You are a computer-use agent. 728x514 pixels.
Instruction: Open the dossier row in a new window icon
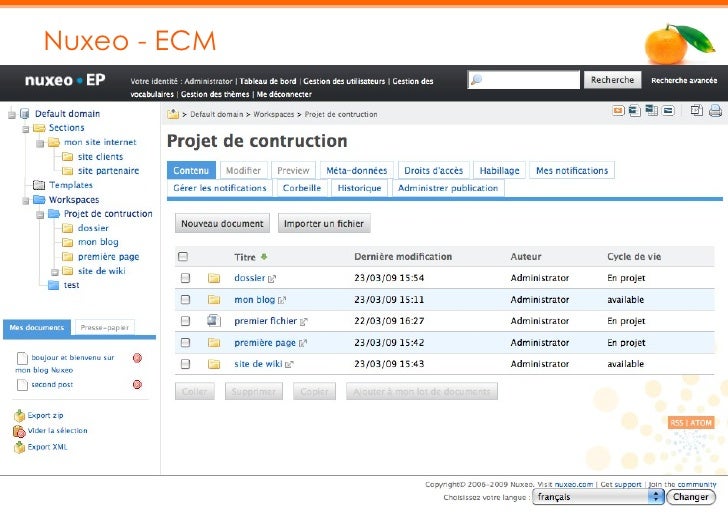coord(272,279)
